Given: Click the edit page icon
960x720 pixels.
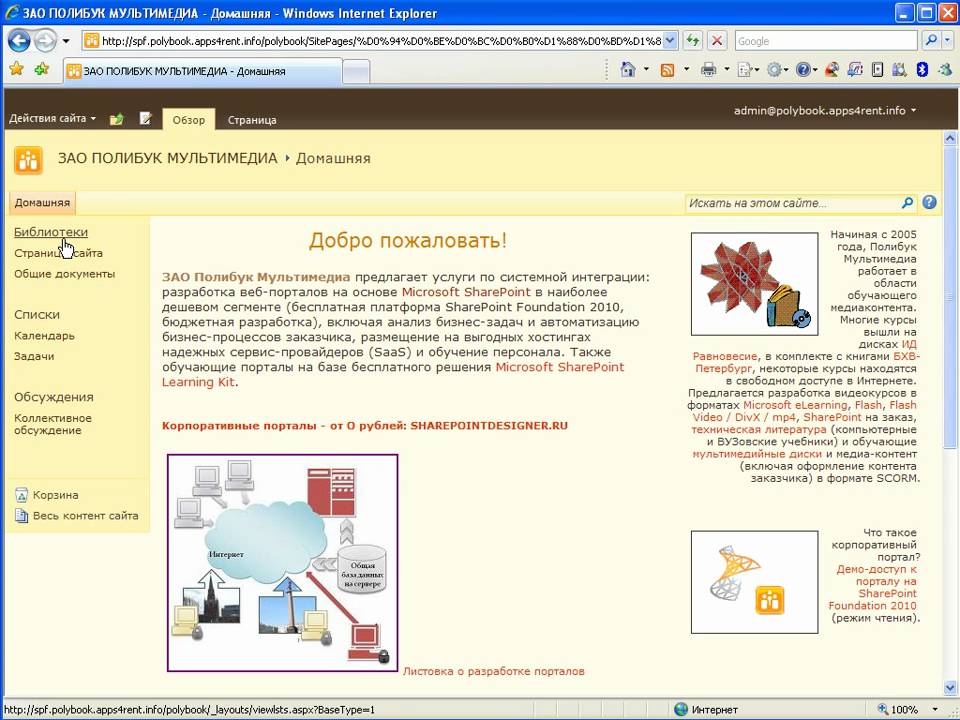Looking at the screenshot, I should (145, 118).
